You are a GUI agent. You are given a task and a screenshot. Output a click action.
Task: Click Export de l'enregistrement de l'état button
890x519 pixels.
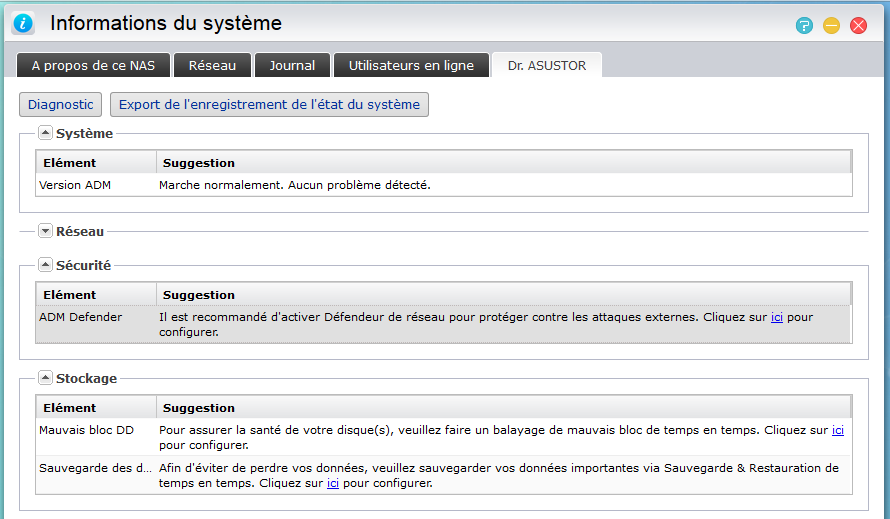click(270, 104)
